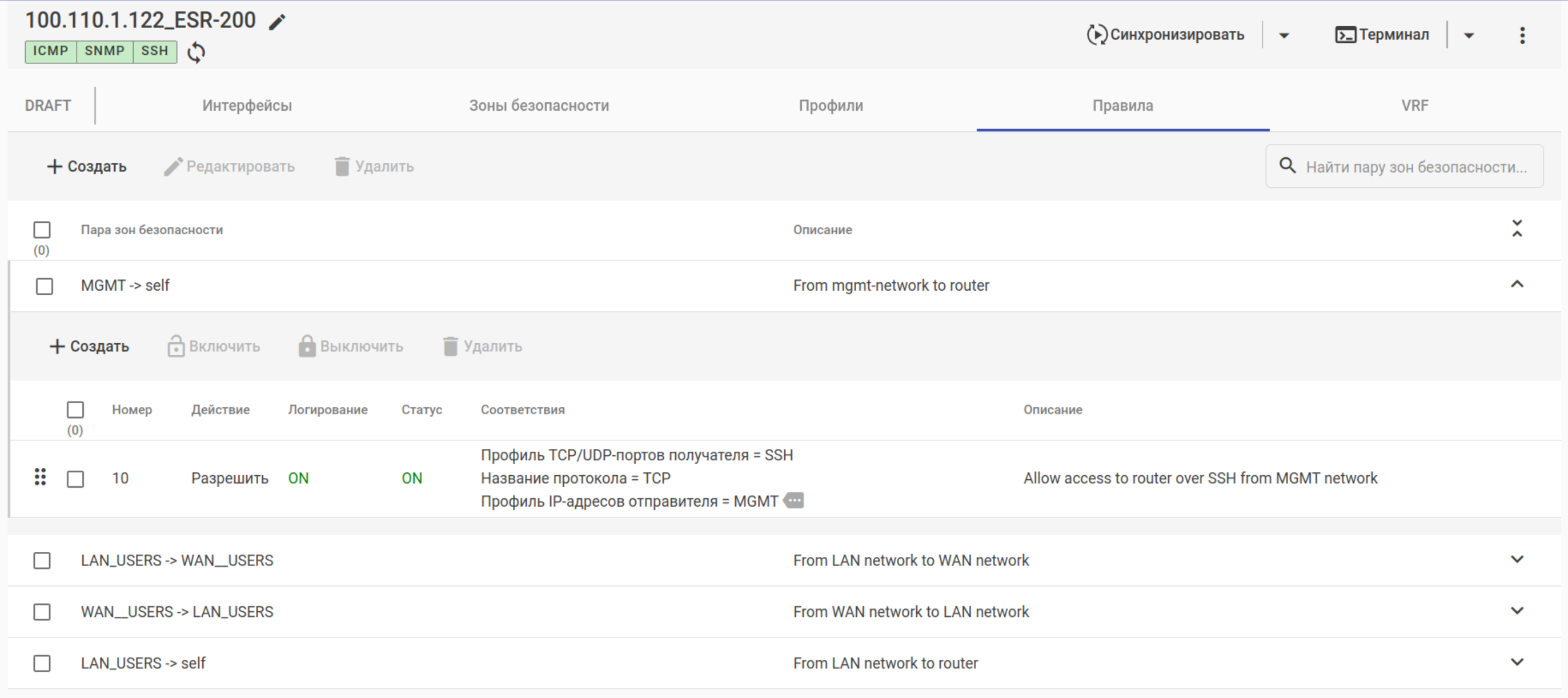Screen dimensions: 1568x698
Task: Open the three-dot more options menu
Action: [x=1522, y=35]
